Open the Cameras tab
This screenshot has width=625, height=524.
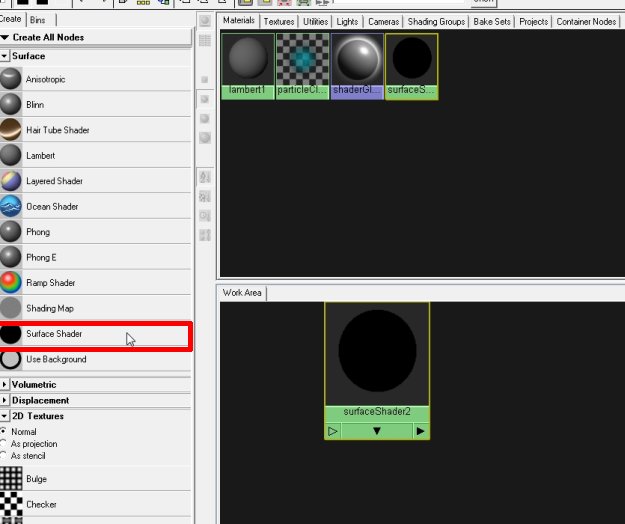coord(383,22)
